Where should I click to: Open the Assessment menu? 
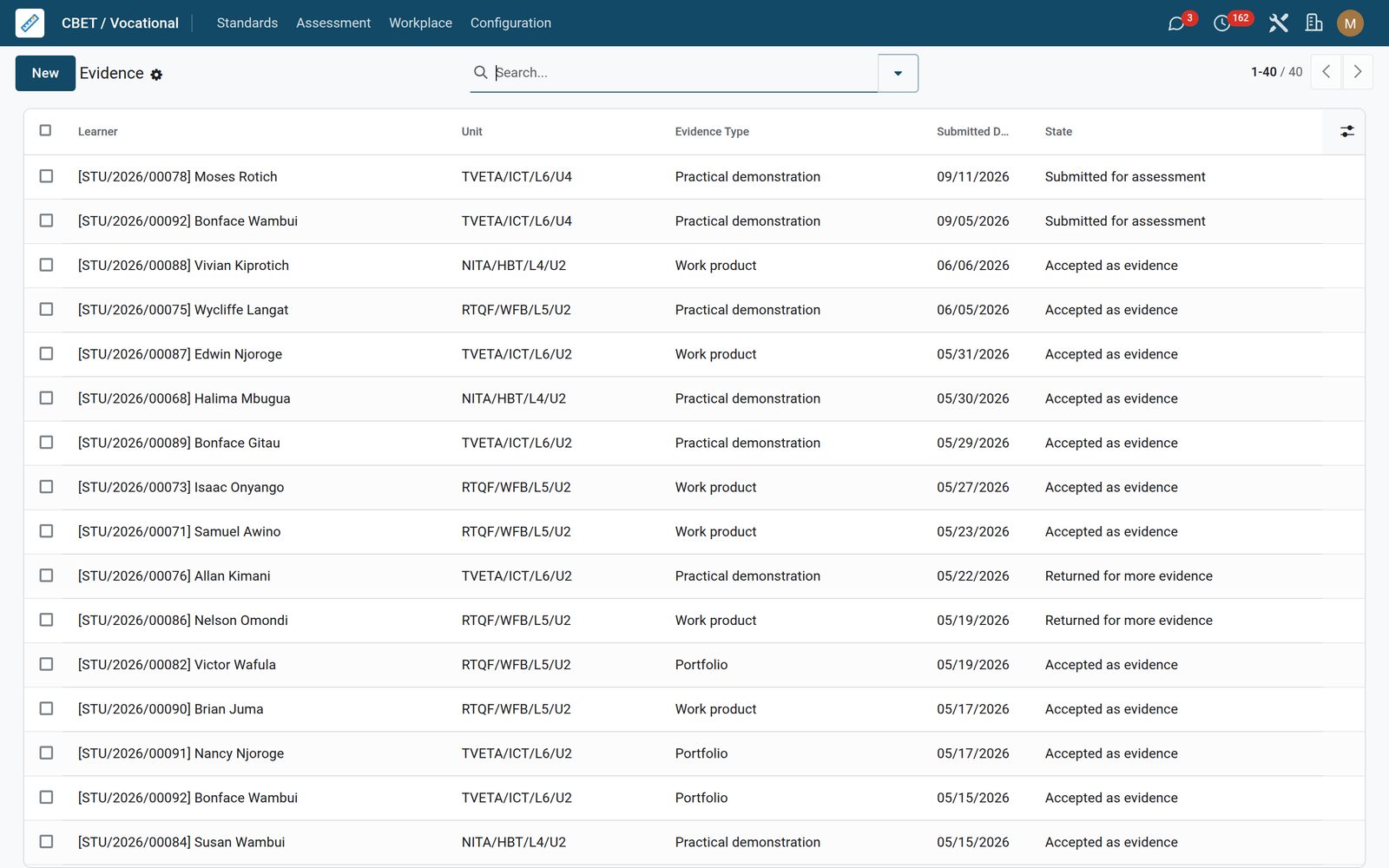(x=333, y=23)
